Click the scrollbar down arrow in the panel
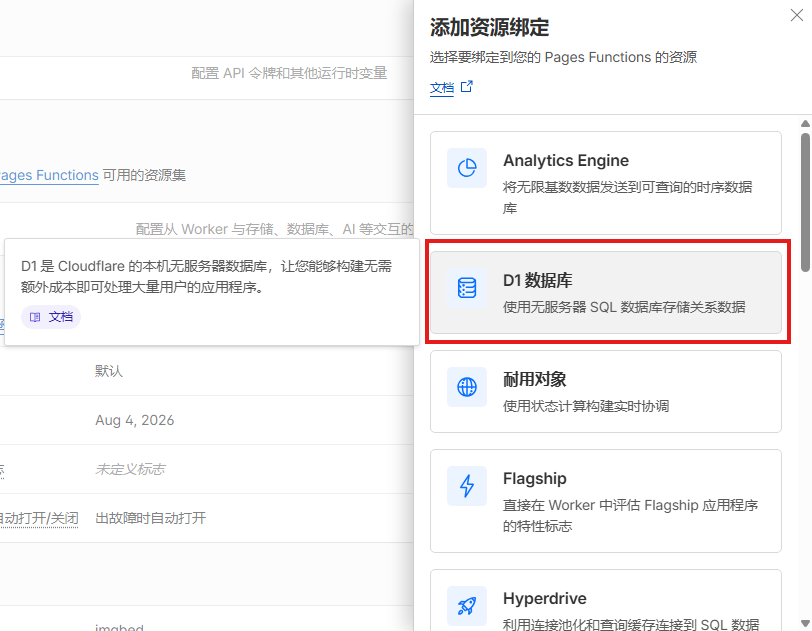This screenshot has height=631, width=812. [805, 623]
